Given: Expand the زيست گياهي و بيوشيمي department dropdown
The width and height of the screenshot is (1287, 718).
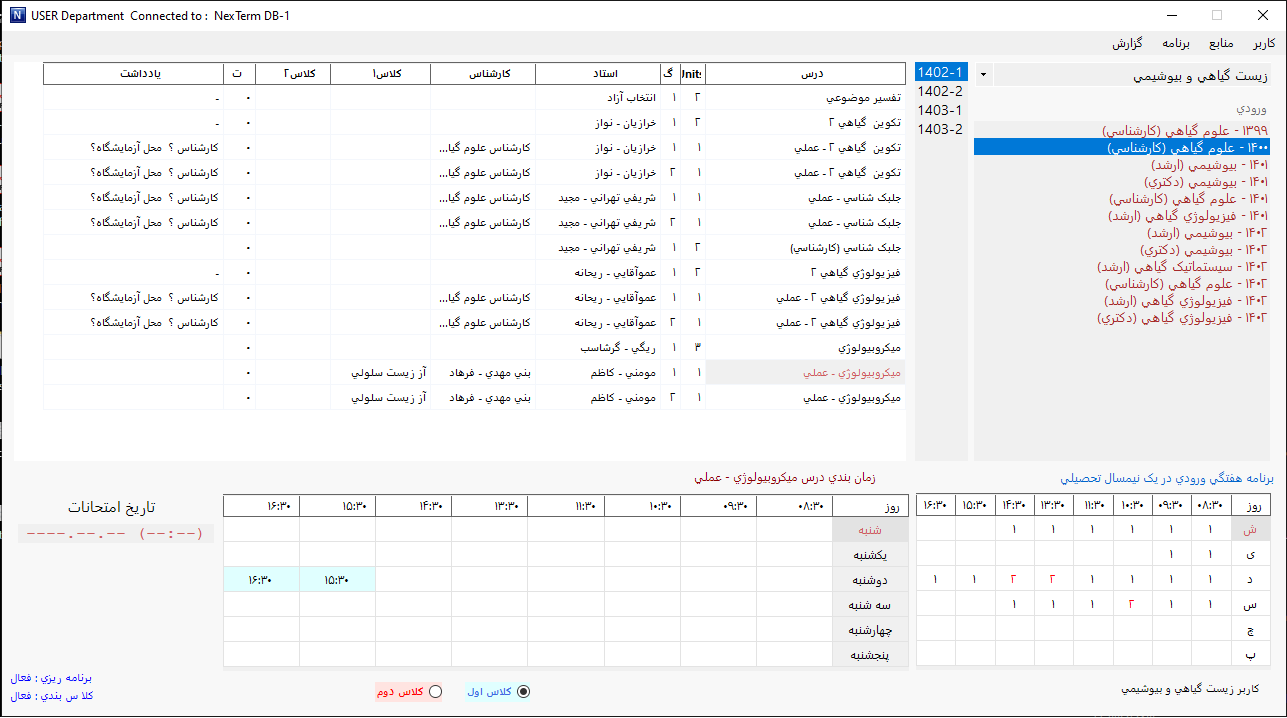Looking at the screenshot, I should [x=983, y=75].
